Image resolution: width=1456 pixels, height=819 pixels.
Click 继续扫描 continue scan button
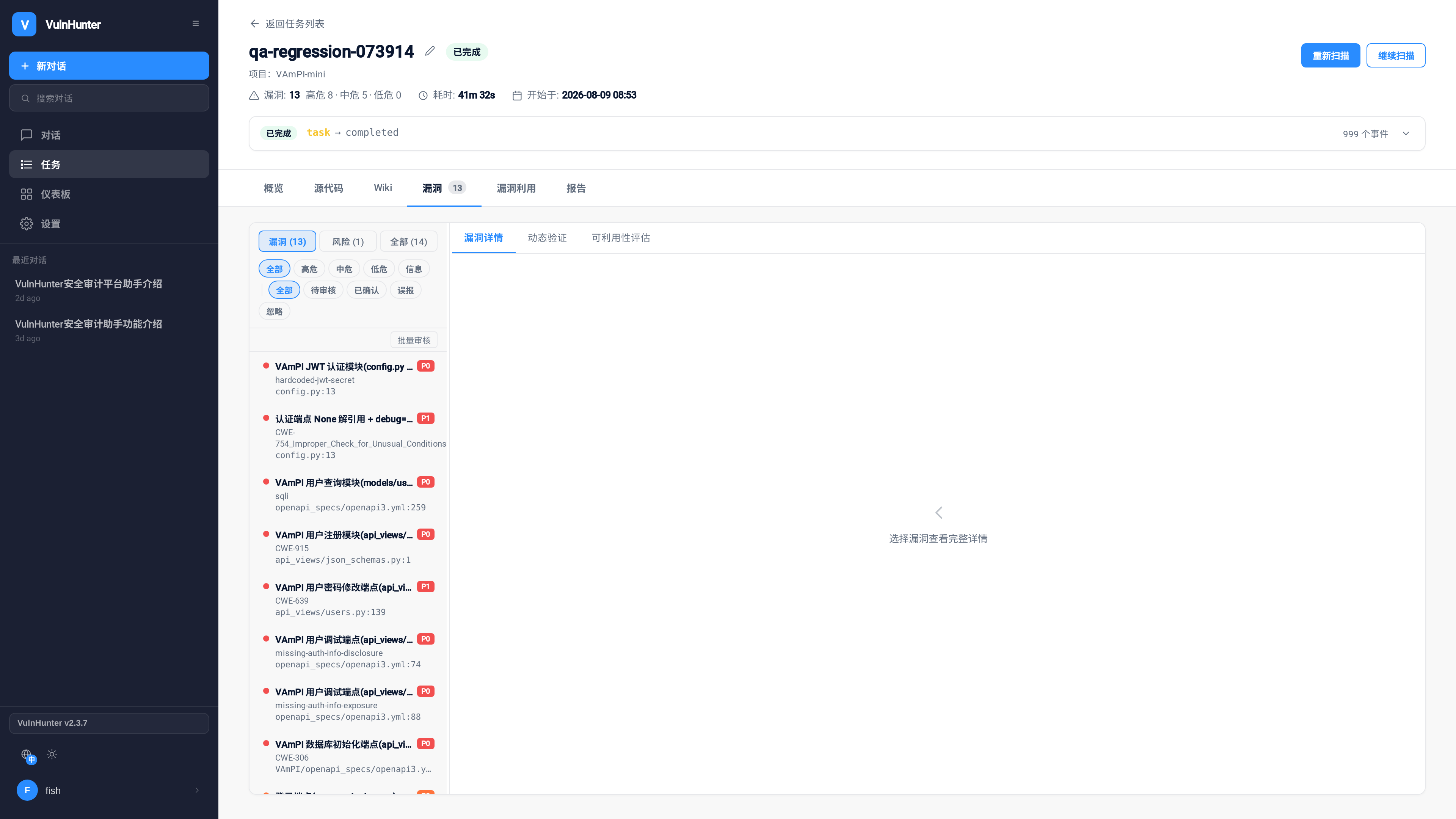pyautogui.click(x=1395, y=55)
